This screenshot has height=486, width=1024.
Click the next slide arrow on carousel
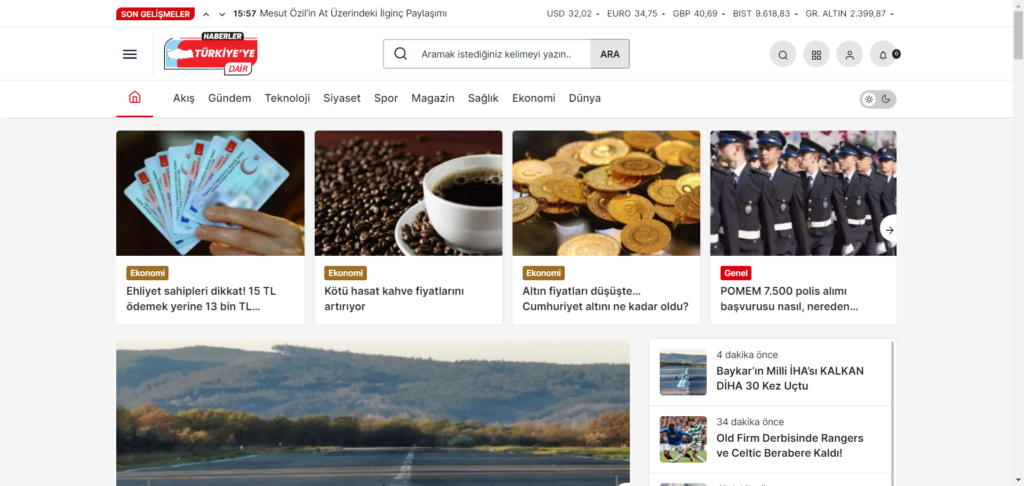[889, 229]
